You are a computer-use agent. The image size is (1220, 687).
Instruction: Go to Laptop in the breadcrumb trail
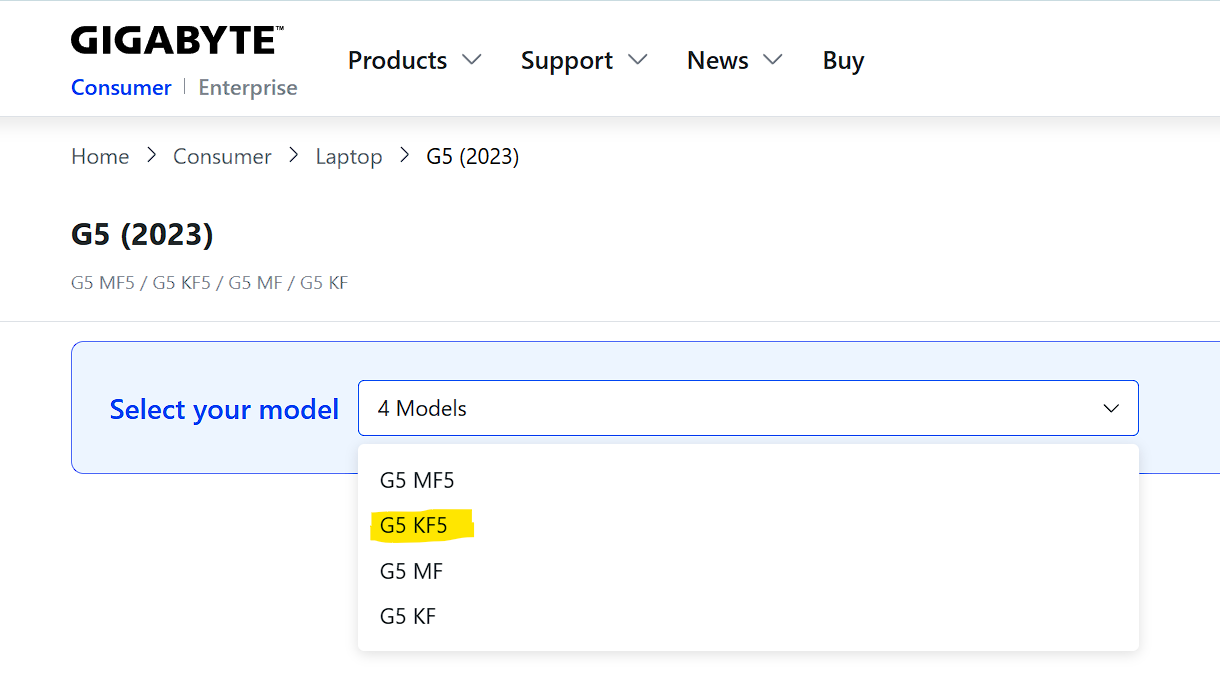(x=349, y=157)
